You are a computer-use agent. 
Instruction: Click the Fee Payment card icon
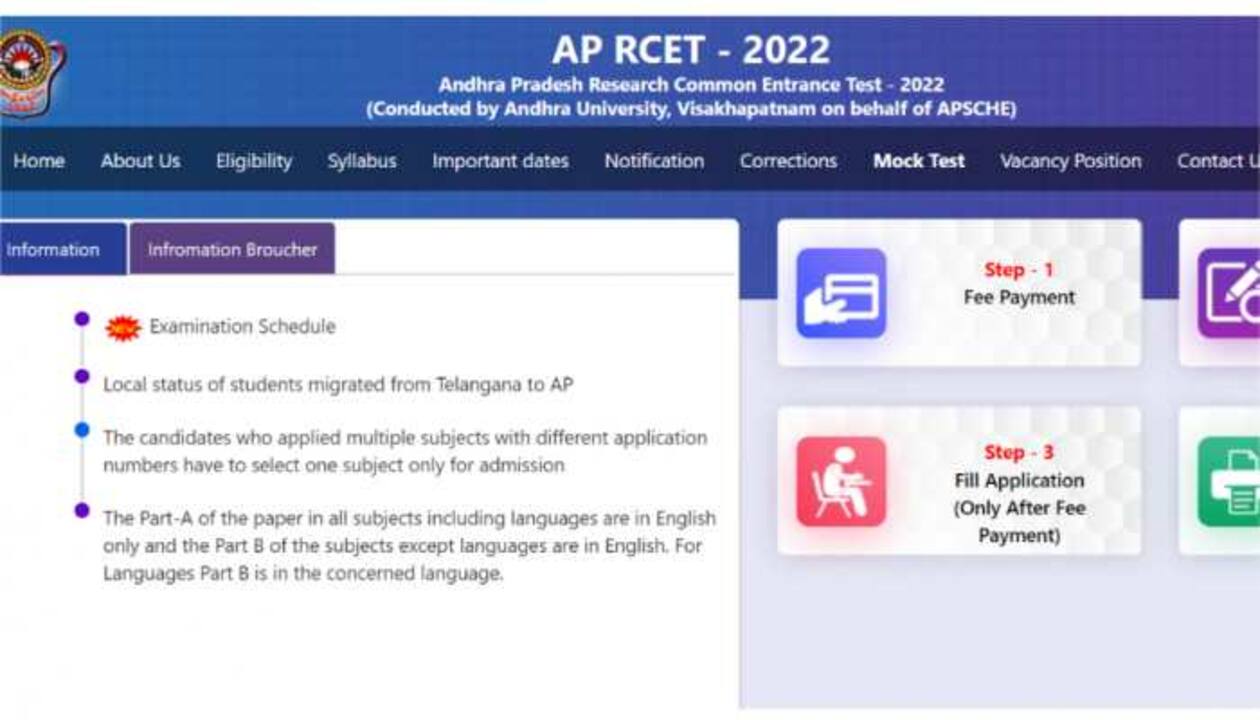pyautogui.click(x=841, y=293)
